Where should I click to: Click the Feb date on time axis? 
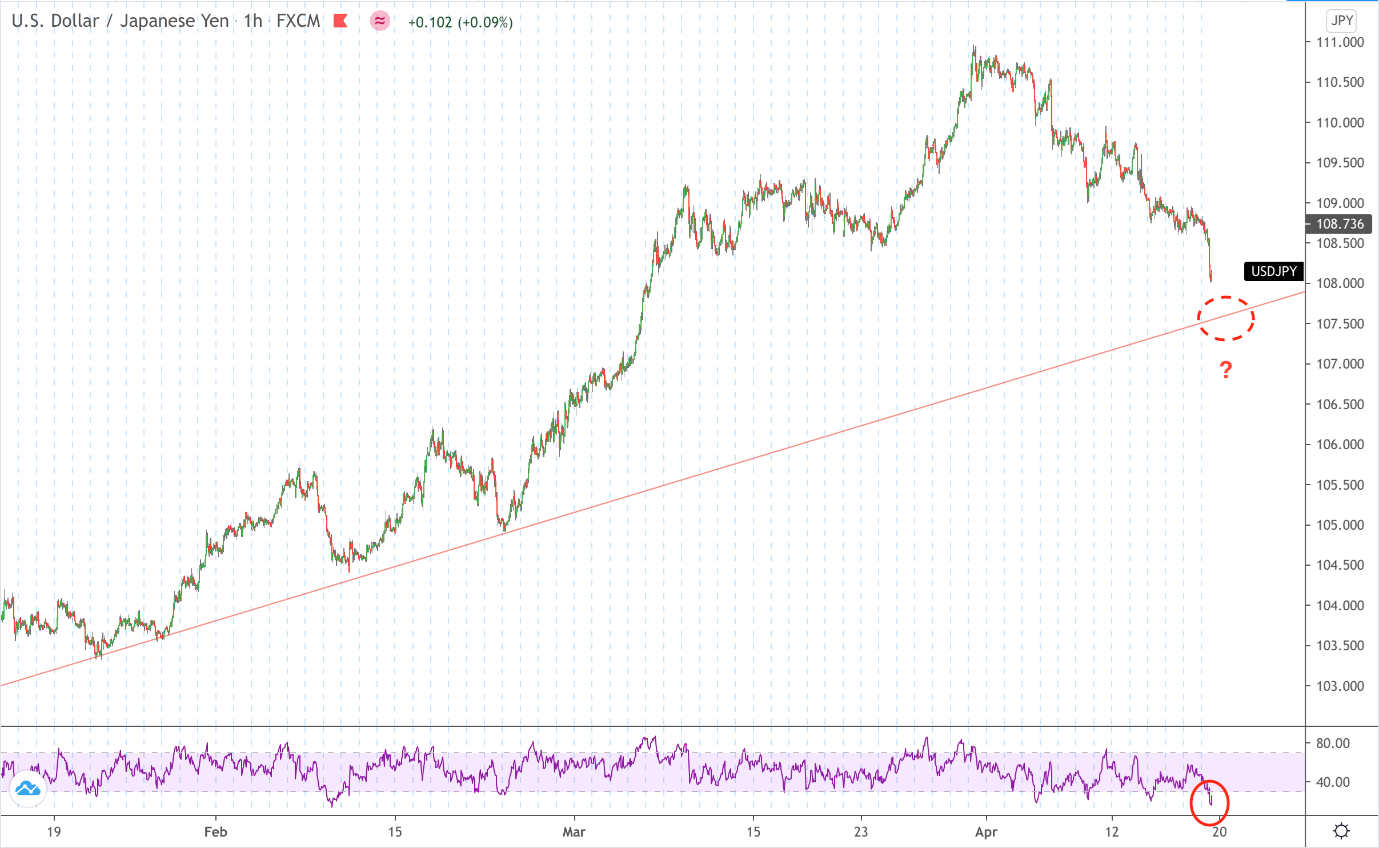point(215,831)
